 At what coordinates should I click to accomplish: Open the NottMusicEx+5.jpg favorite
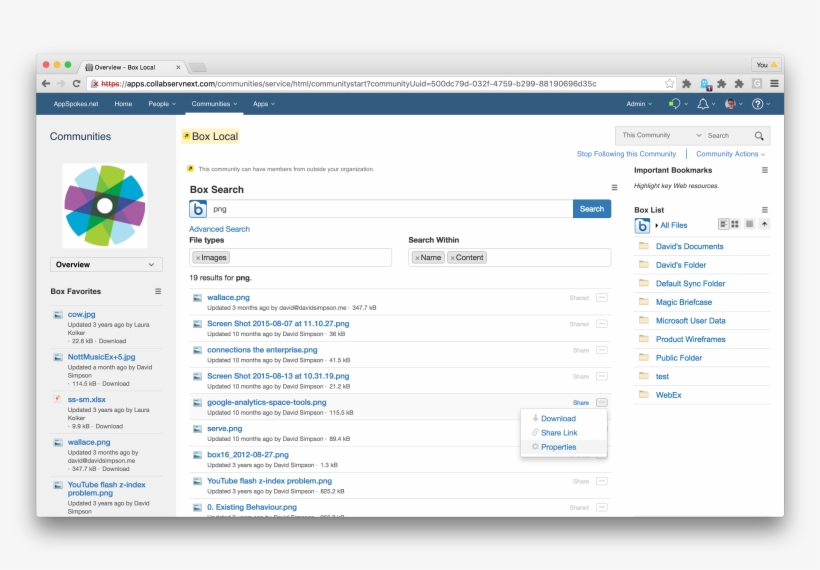tap(101, 357)
